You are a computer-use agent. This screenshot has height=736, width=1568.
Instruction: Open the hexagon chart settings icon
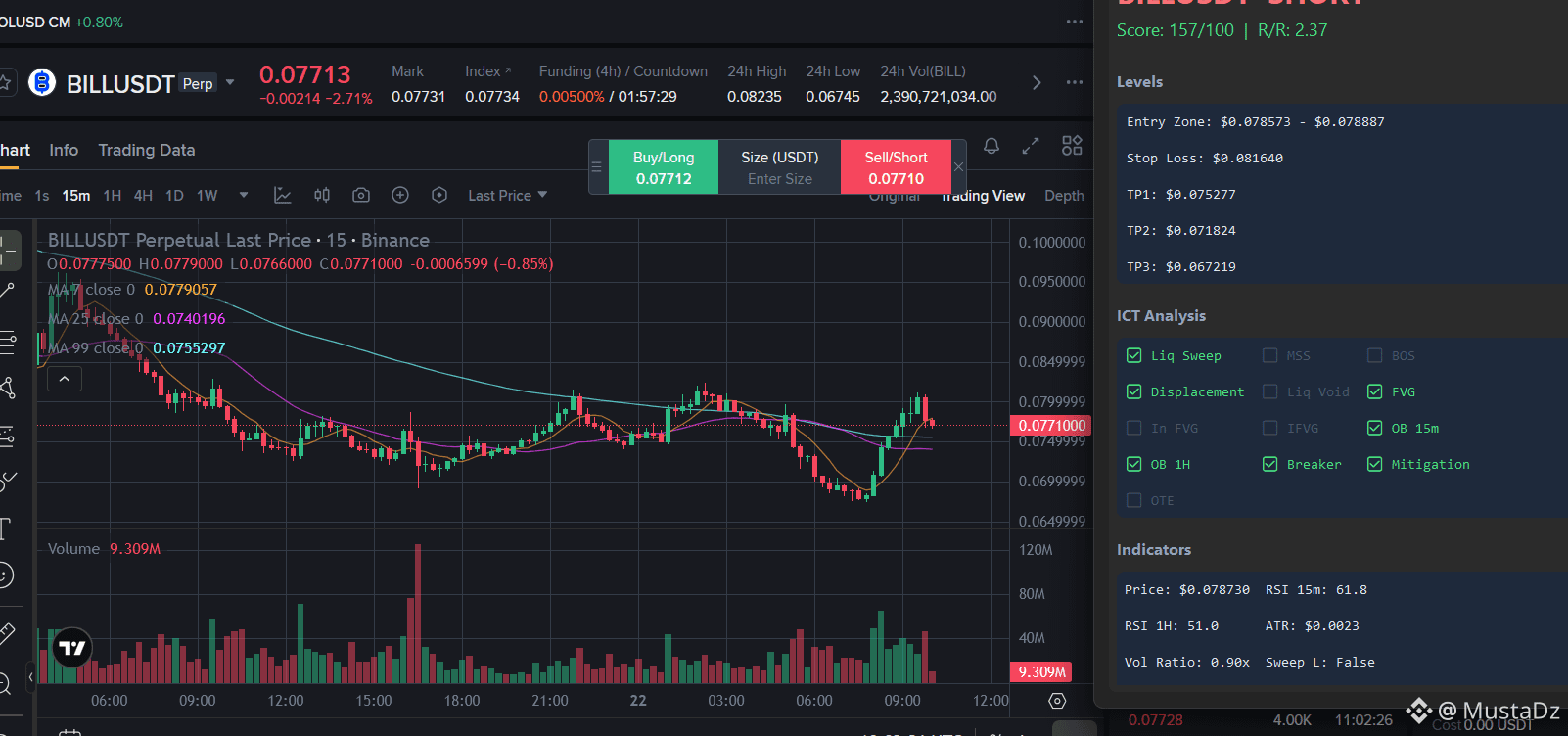click(439, 196)
